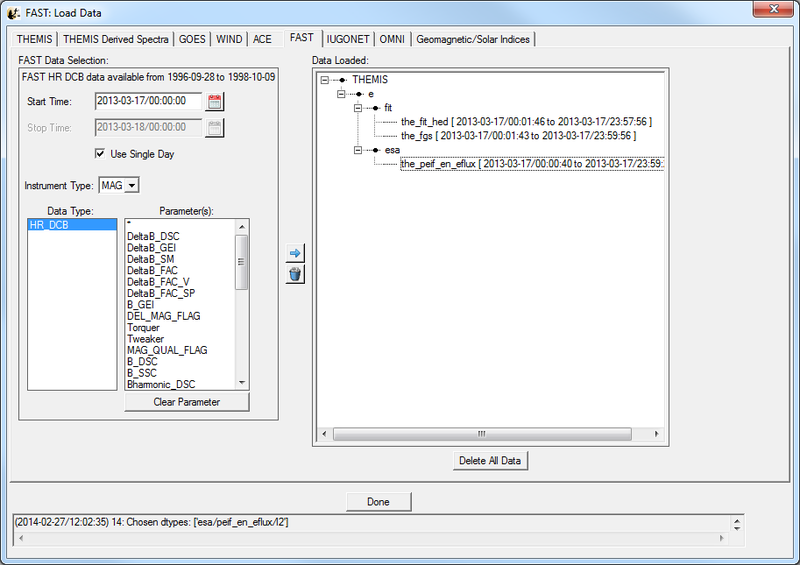Click the Done button
Screen dimensions: 800x565
click(378, 501)
